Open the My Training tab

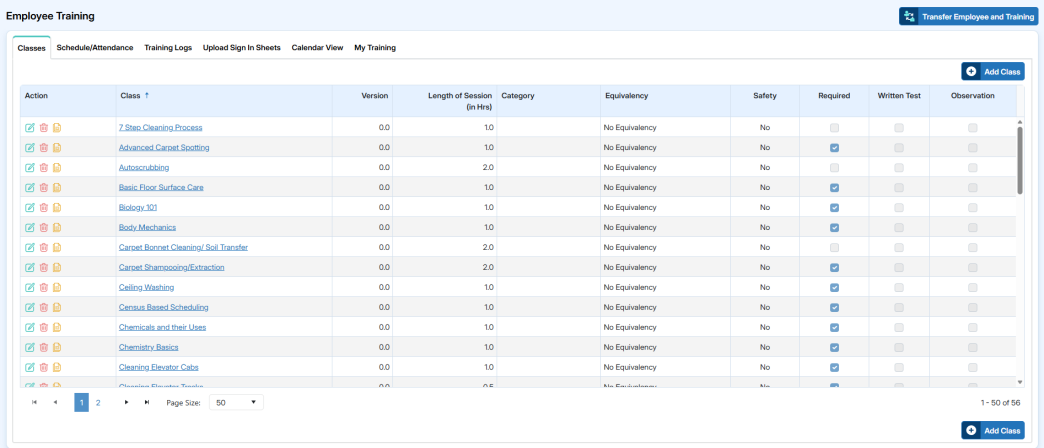[375, 48]
